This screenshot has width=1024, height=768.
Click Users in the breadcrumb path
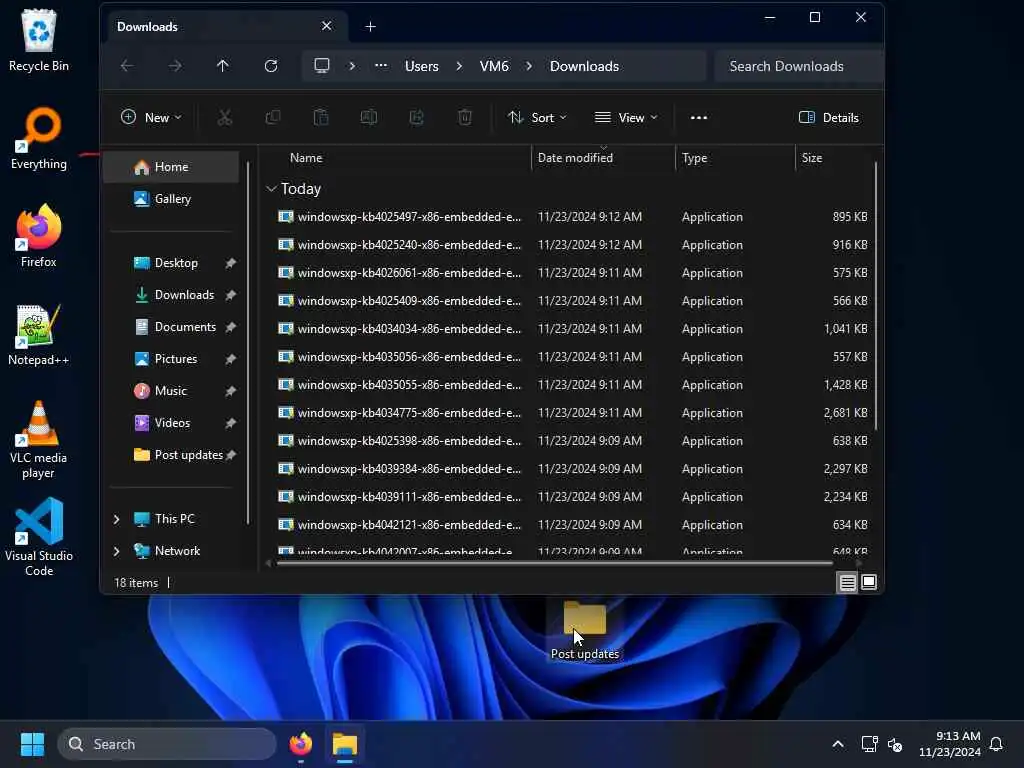click(x=422, y=66)
